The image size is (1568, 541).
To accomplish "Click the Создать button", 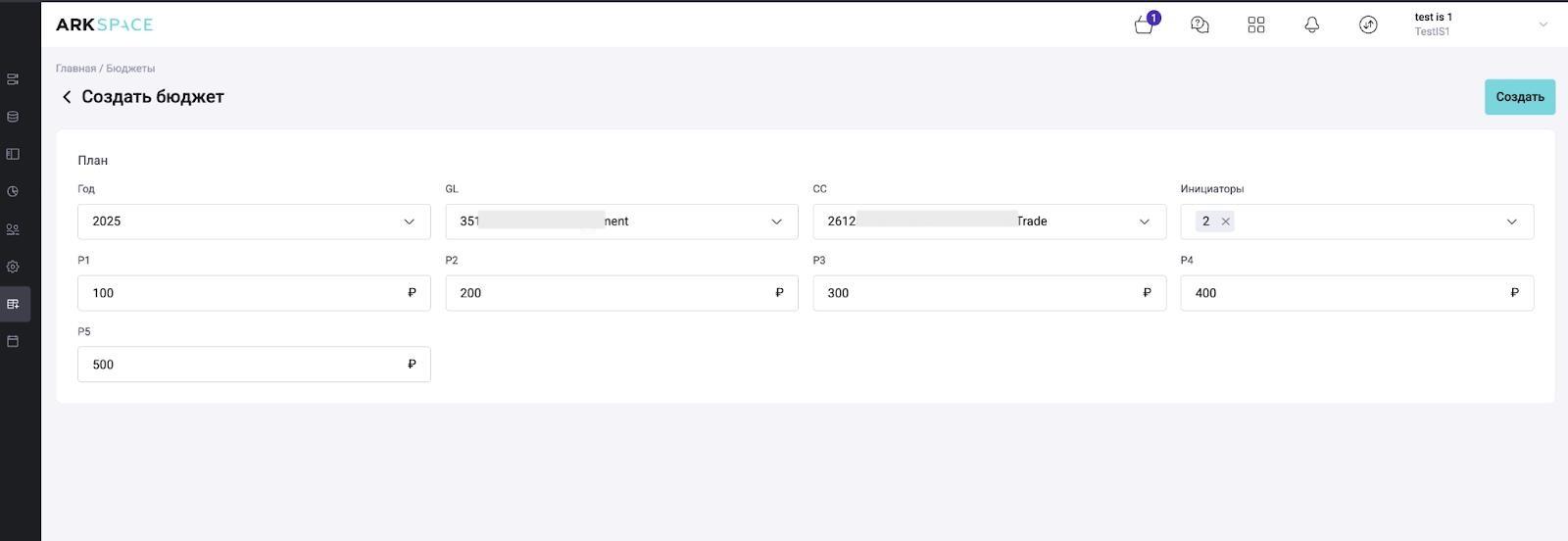I will (x=1520, y=97).
